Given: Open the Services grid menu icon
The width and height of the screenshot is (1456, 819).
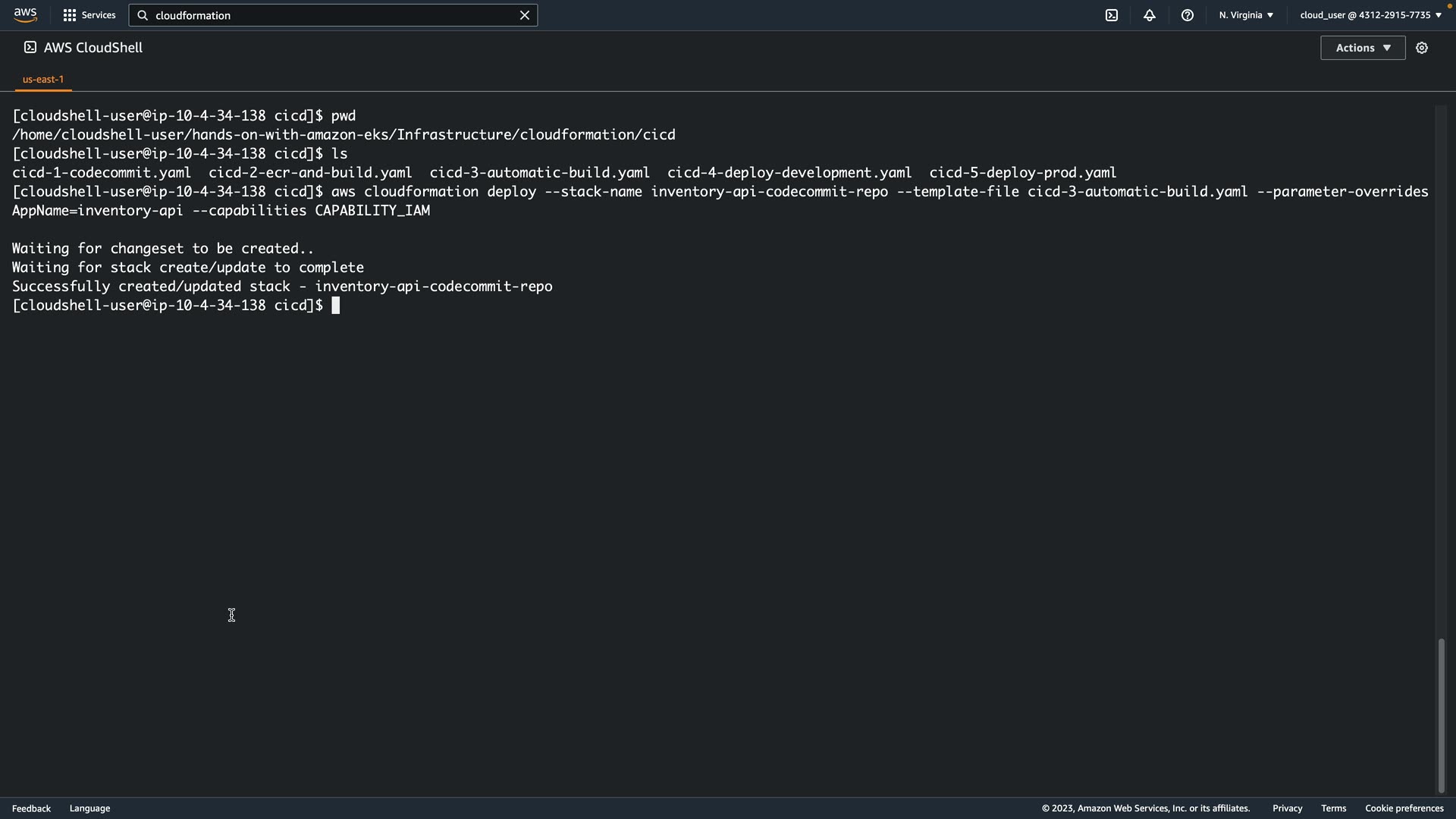Looking at the screenshot, I should click(x=70, y=15).
